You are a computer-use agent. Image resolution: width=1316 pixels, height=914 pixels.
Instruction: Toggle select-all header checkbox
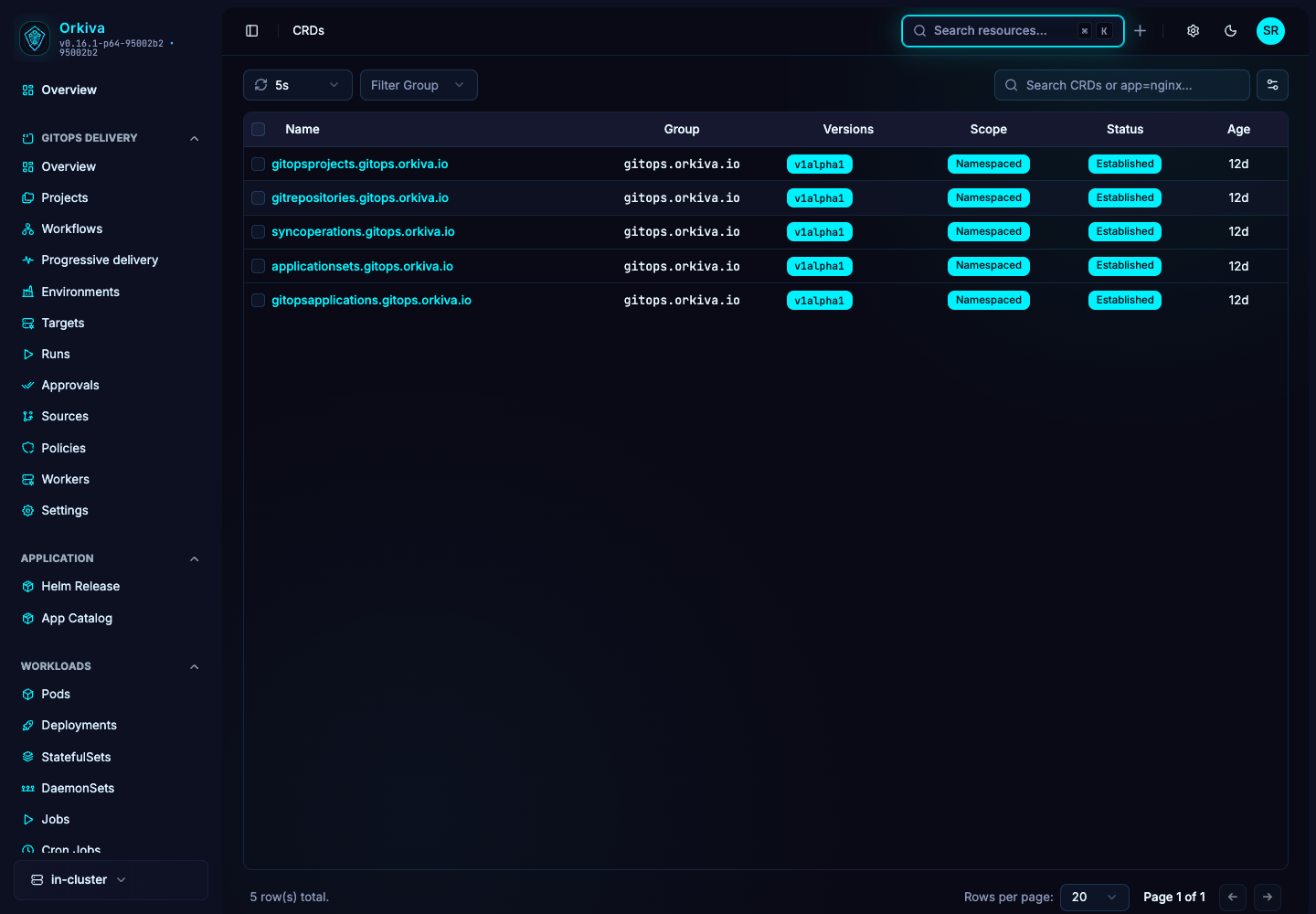click(259, 130)
